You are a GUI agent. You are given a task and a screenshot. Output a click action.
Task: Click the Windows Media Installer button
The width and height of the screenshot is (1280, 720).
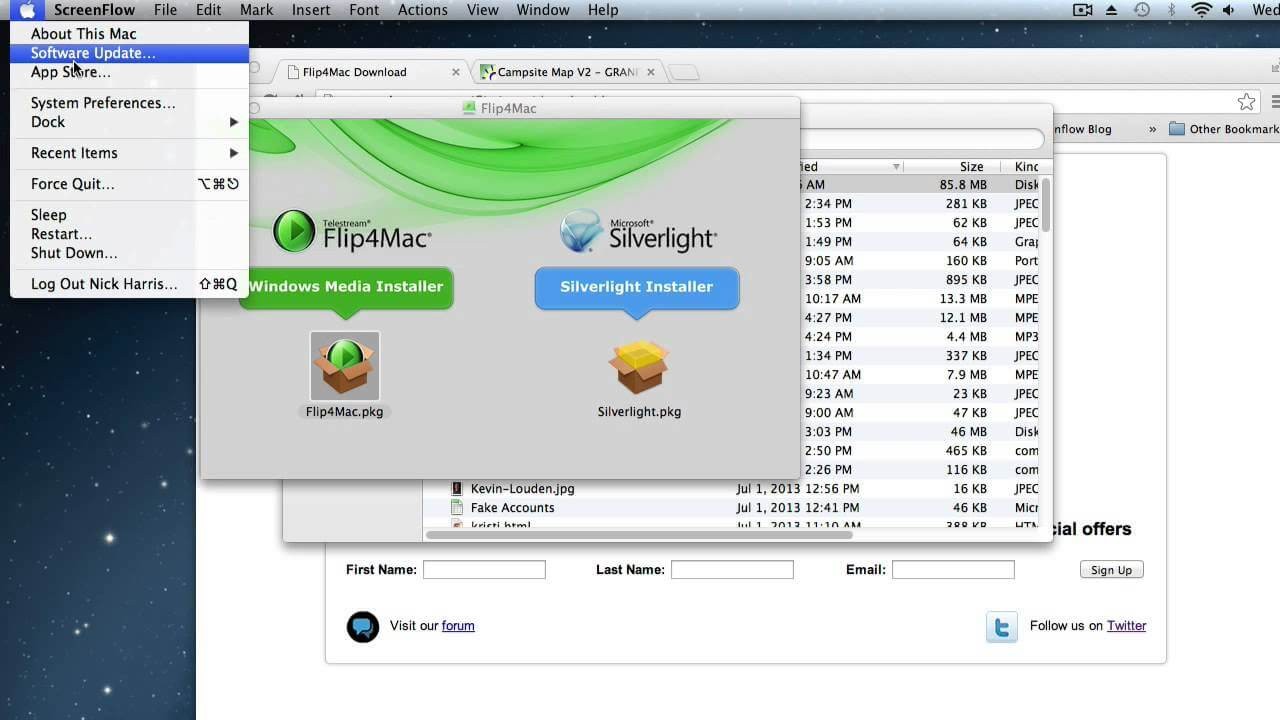click(x=347, y=286)
